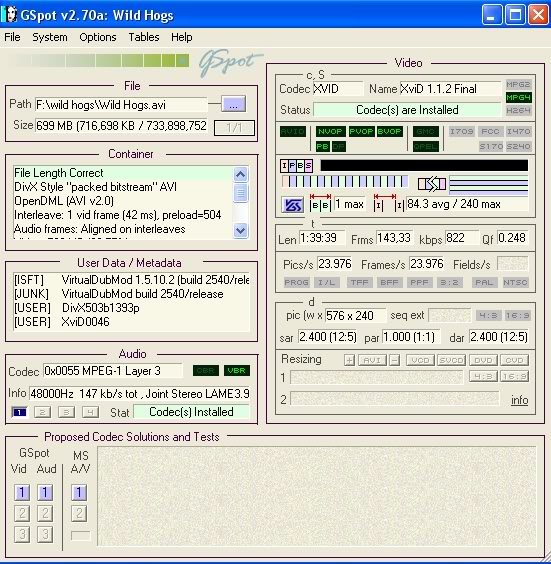Click the MPG2 codec type indicator
The image size is (551, 564).
(518, 85)
